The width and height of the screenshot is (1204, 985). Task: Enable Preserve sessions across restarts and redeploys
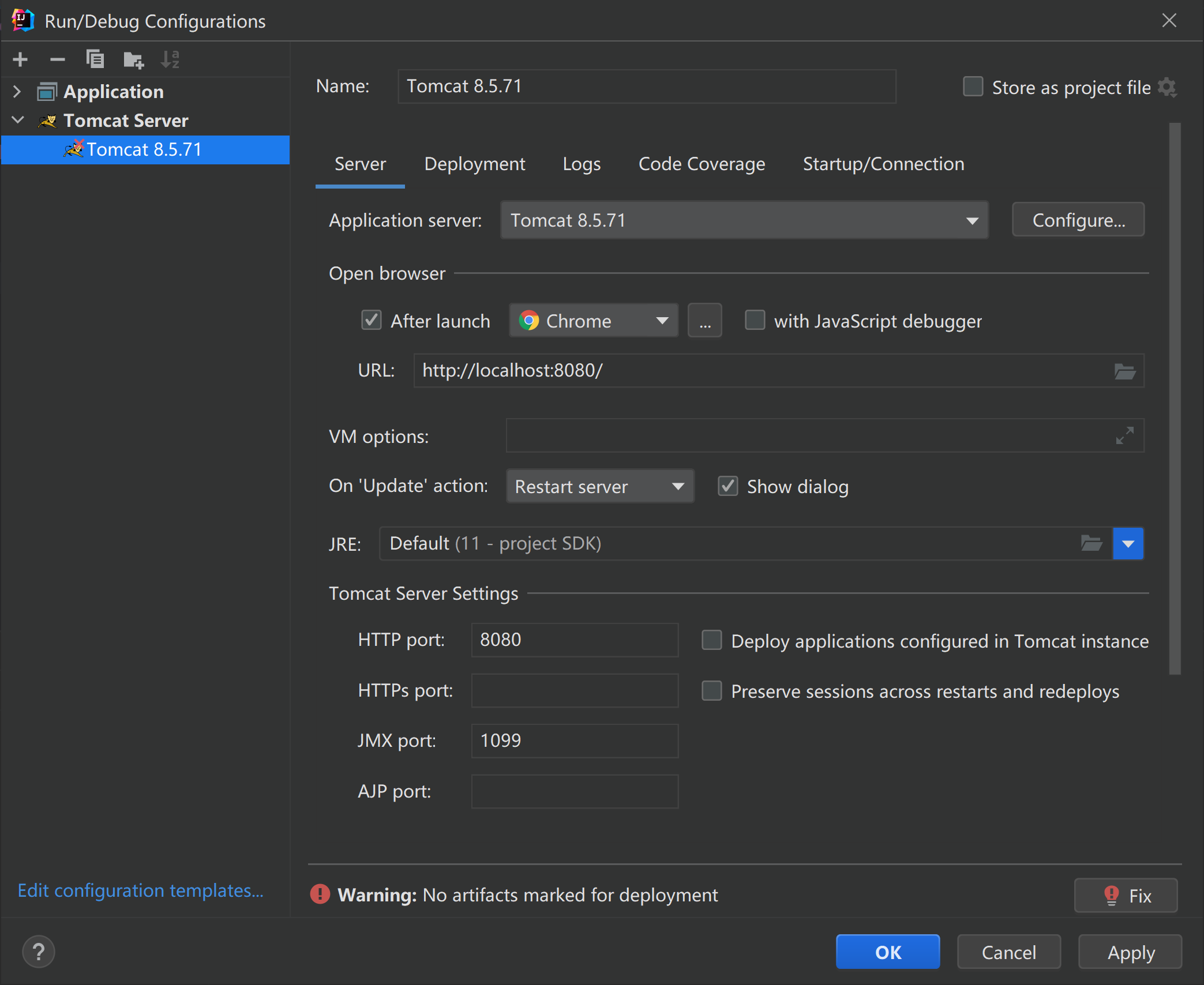[711, 691]
